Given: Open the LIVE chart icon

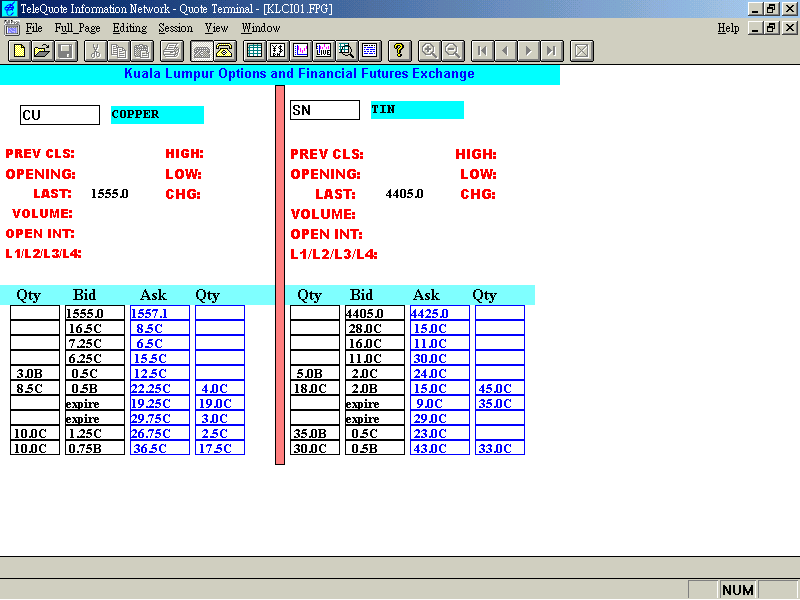Looking at the screenshot, I should (x=323, y=51).
